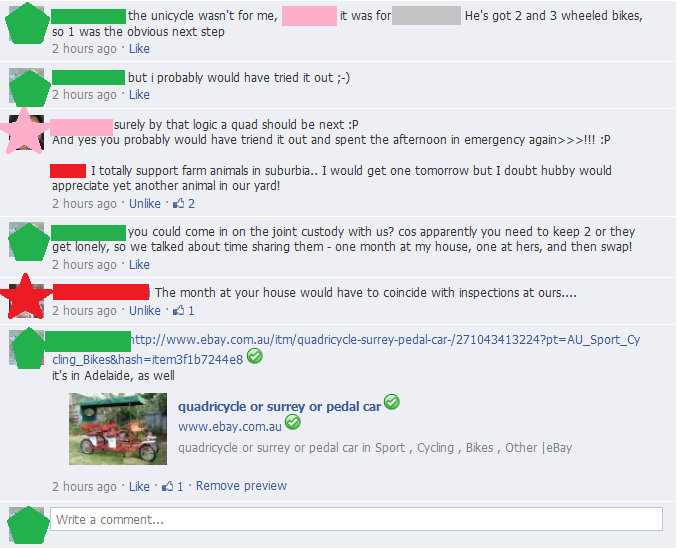Image resolution: width=679 pixels, height=550 pixels.
Task: Click the thumbs-up icon with count 2
Action: (x=178, y=203)
